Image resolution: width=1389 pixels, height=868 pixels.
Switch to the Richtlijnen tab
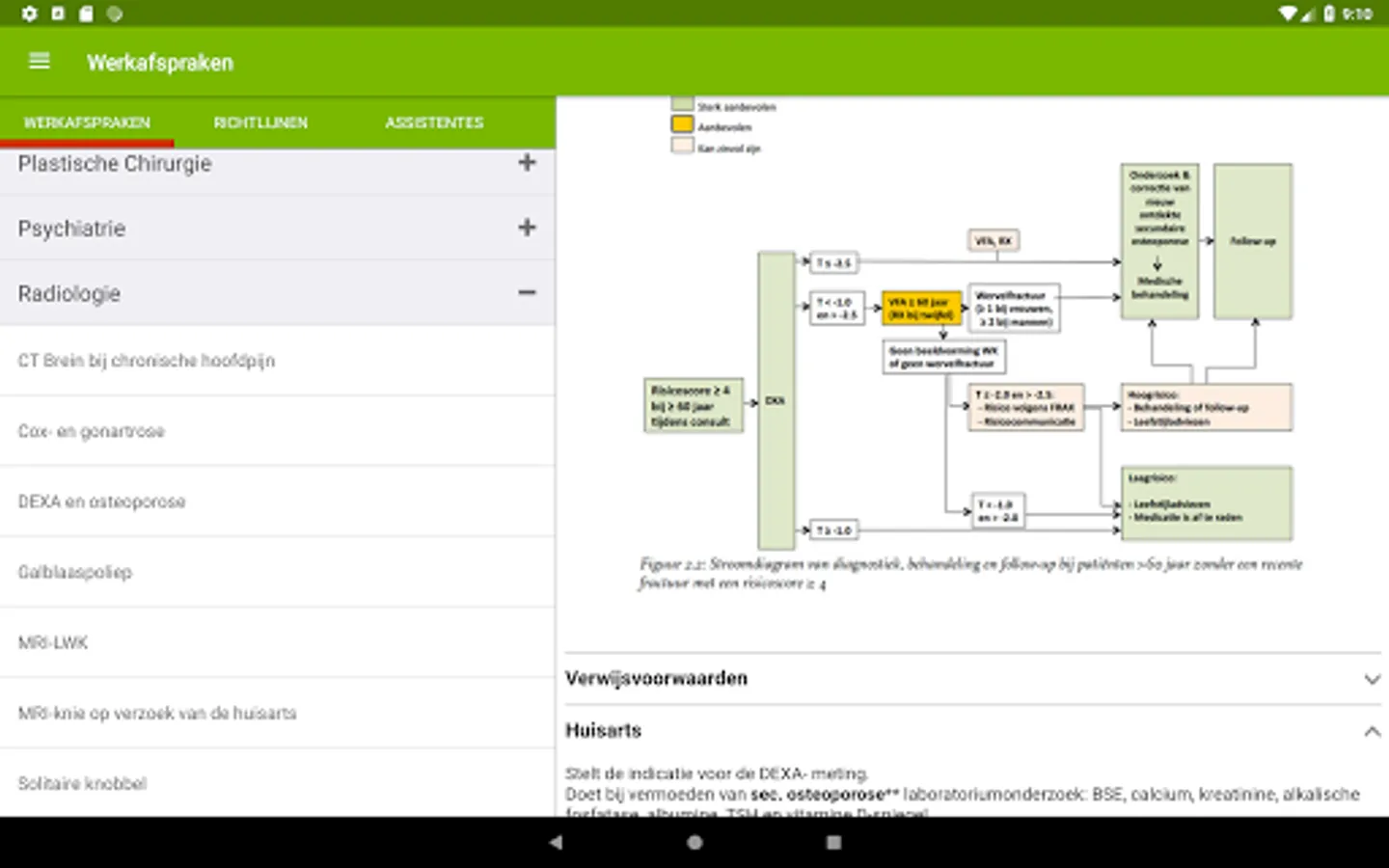tap(260, 122)
